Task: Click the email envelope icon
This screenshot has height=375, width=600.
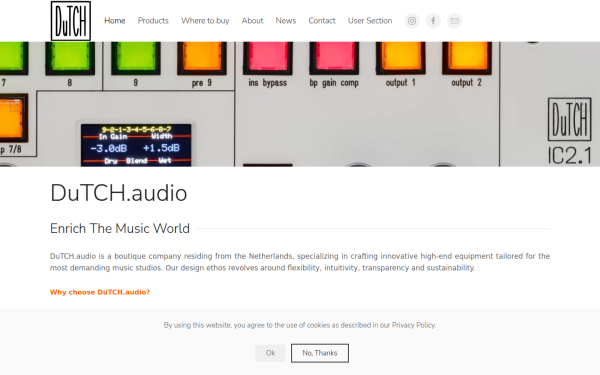Action: coord(455,21)
